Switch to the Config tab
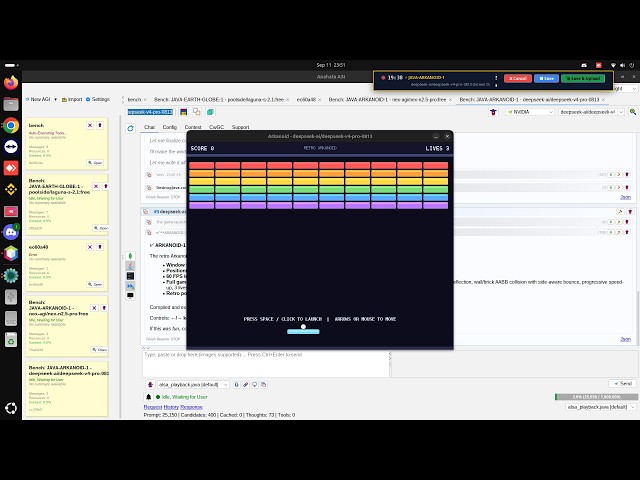The image size is (640, 480). [169, 127]
